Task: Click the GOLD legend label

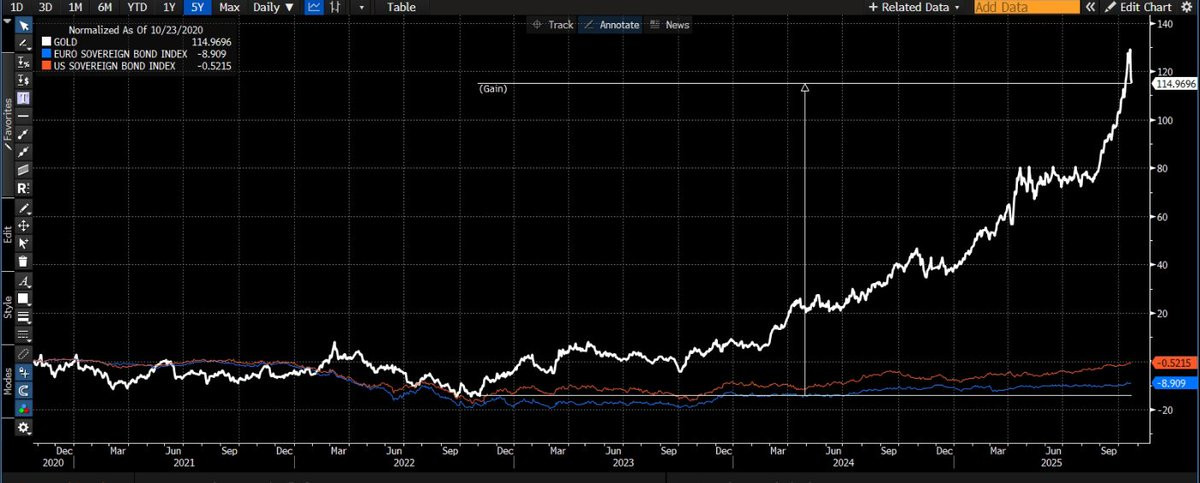Action: [x=66, y=42]
